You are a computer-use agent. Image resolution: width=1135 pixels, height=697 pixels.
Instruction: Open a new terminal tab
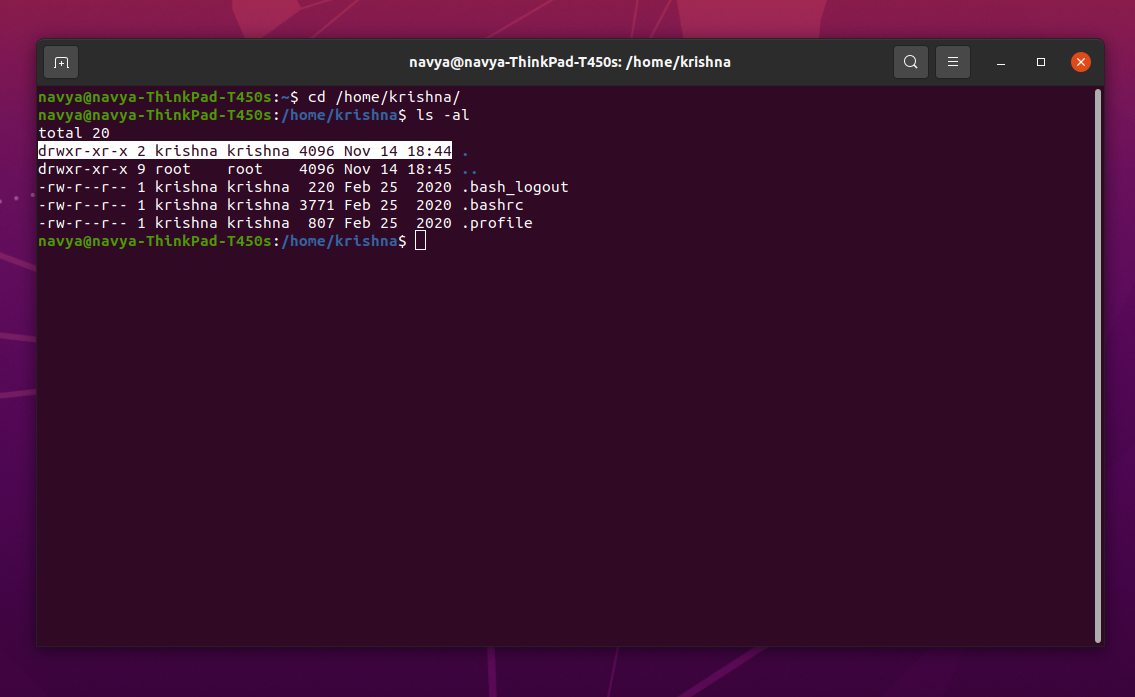[x=62, y=62]
